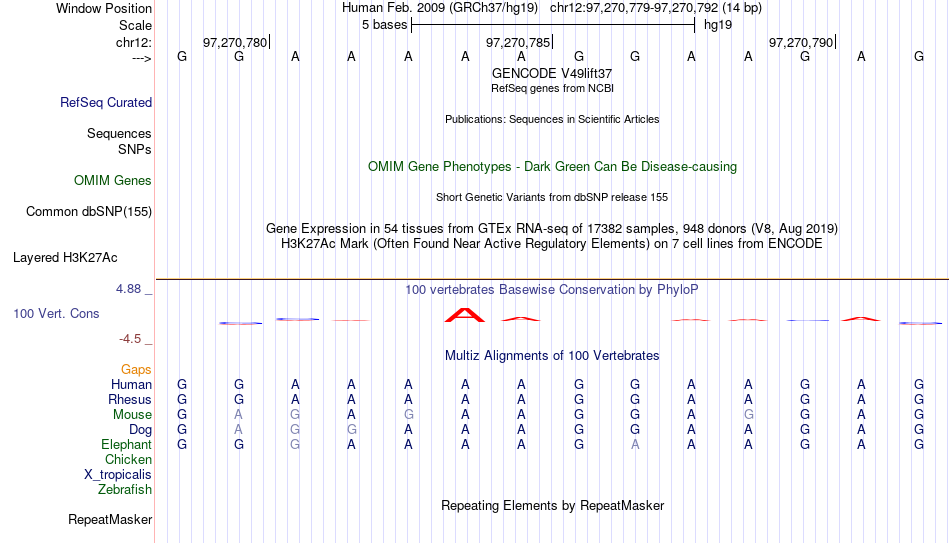Click Short Genetic Variants from dbSNP title
This screenshot has width=950, height=543.
click(x=552, y=198)
